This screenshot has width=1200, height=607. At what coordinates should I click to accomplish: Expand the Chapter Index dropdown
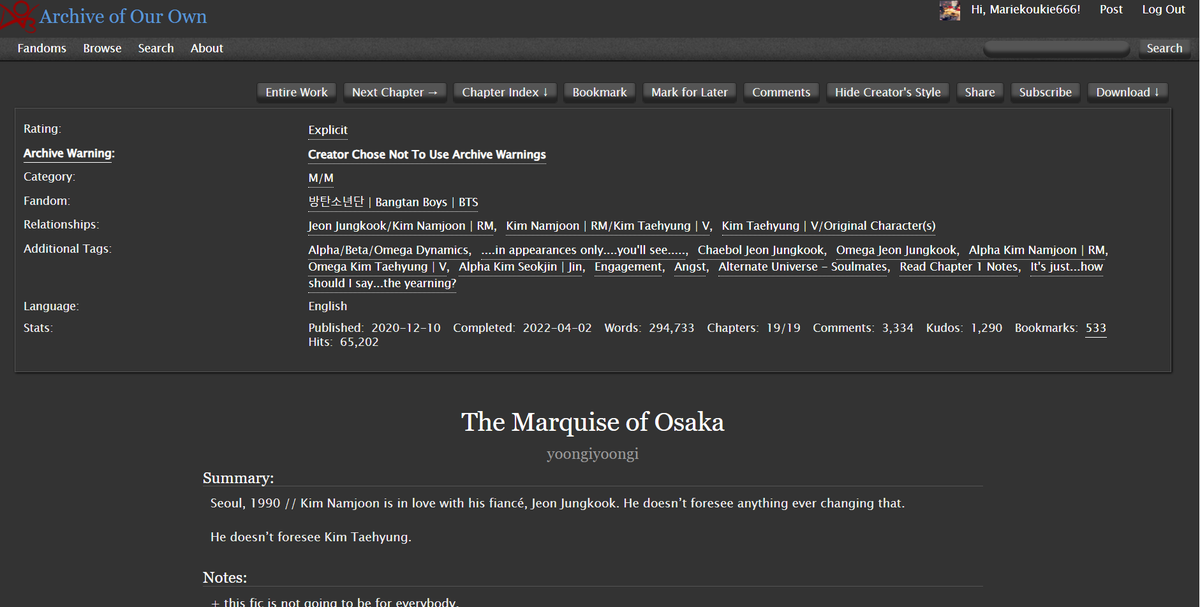(x=505, y=92)
